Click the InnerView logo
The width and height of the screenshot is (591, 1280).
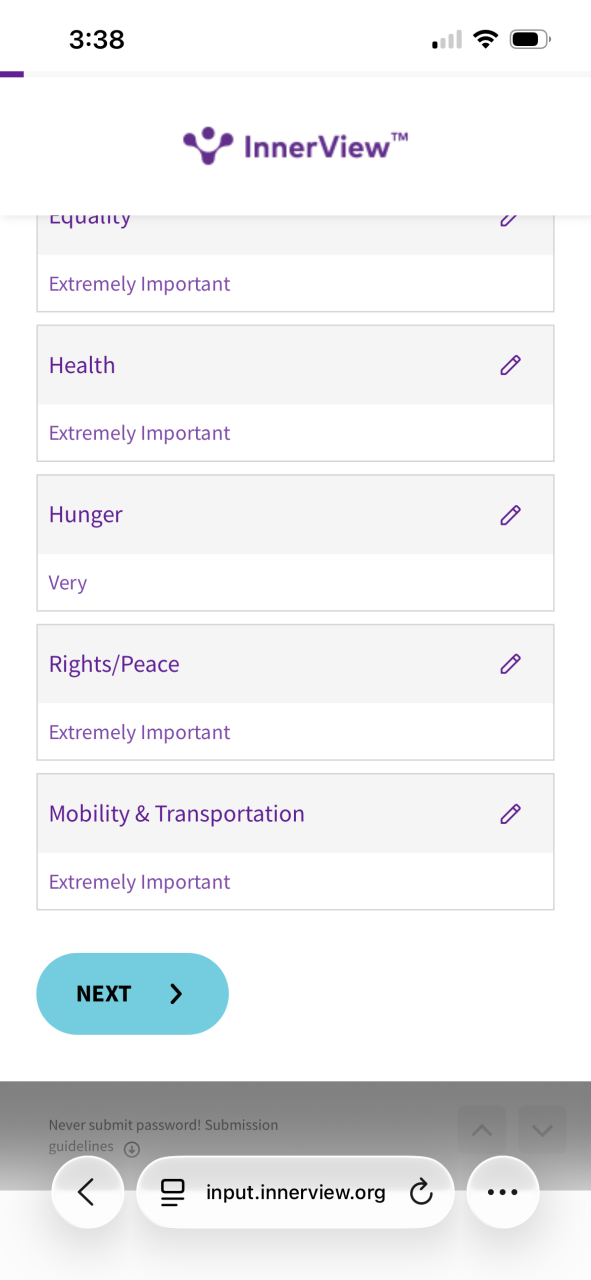[296, 146]
